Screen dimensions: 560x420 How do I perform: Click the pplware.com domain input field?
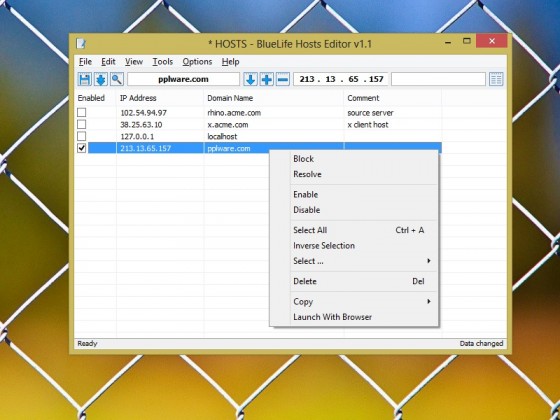point(183,79)
